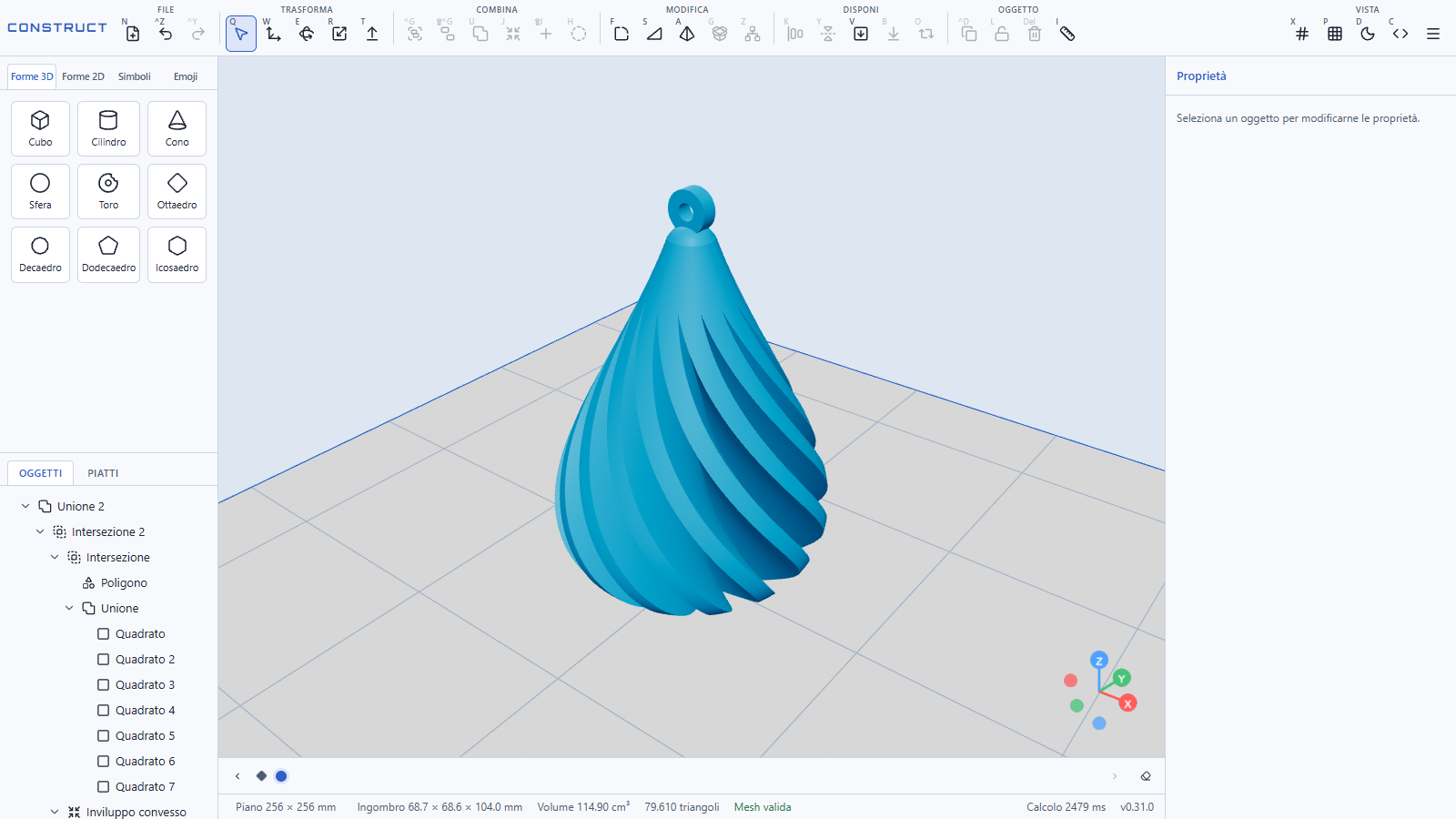Collapse the Inviluppo convesso node
Screen dimensions: 1456x819
[55, 812]
